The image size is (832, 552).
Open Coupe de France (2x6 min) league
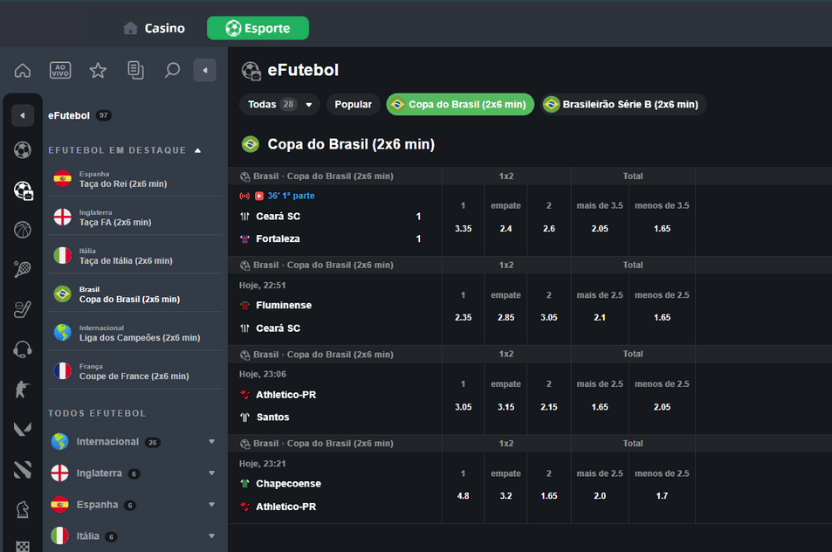coord(135,371)
